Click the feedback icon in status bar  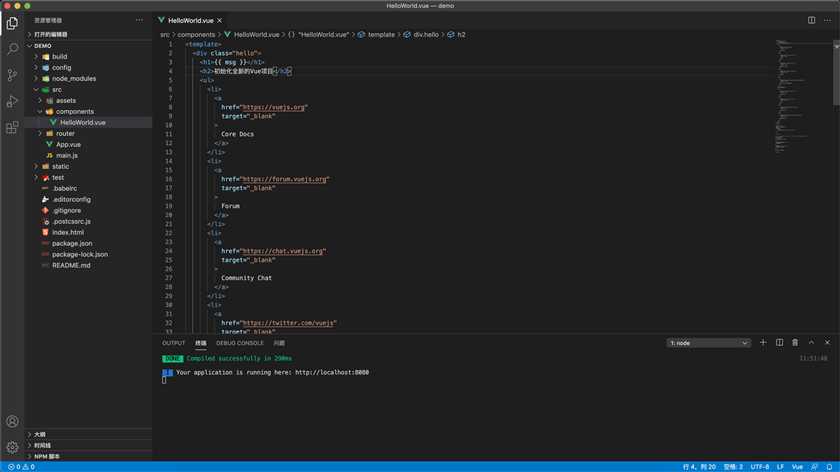(814, 467)
